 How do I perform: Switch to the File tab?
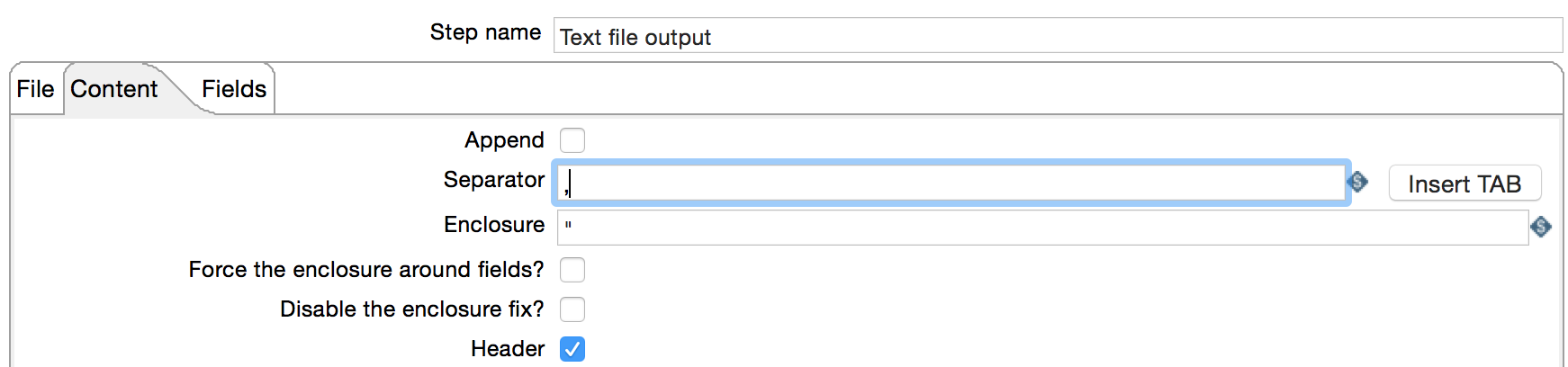35,89
